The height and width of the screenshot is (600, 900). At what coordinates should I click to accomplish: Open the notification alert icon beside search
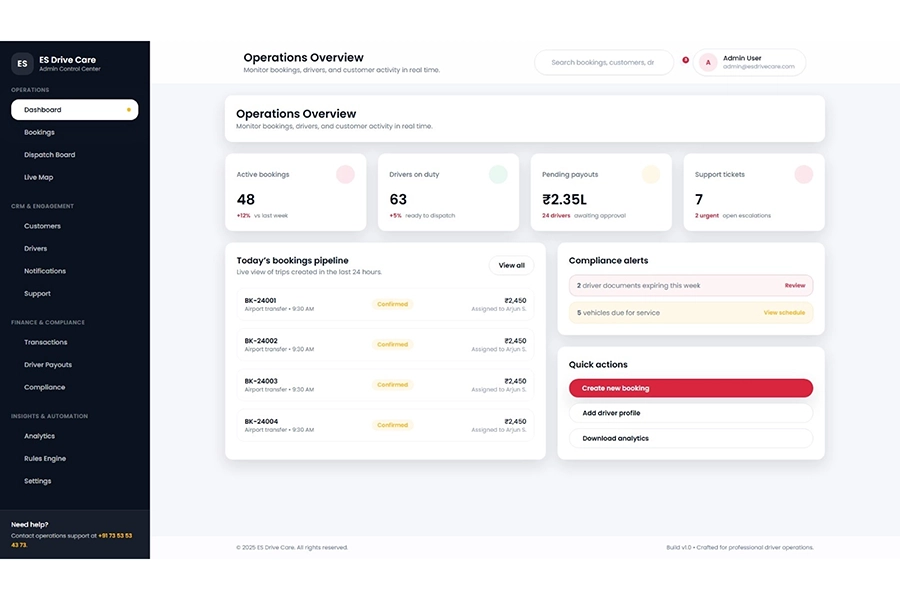tap(686, 60)
